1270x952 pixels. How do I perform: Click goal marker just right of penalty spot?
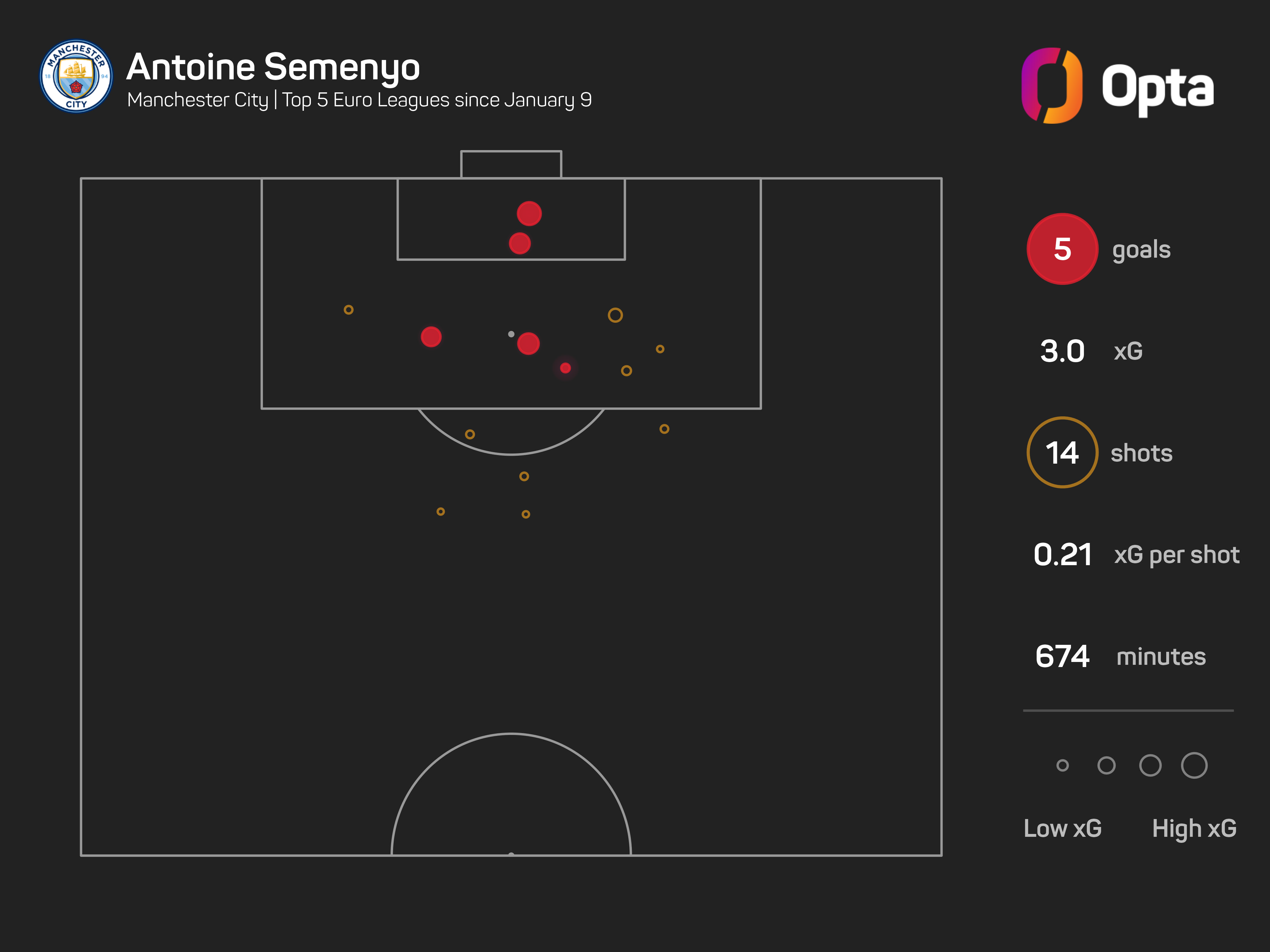pyautogui.click(x=528, y=344)
